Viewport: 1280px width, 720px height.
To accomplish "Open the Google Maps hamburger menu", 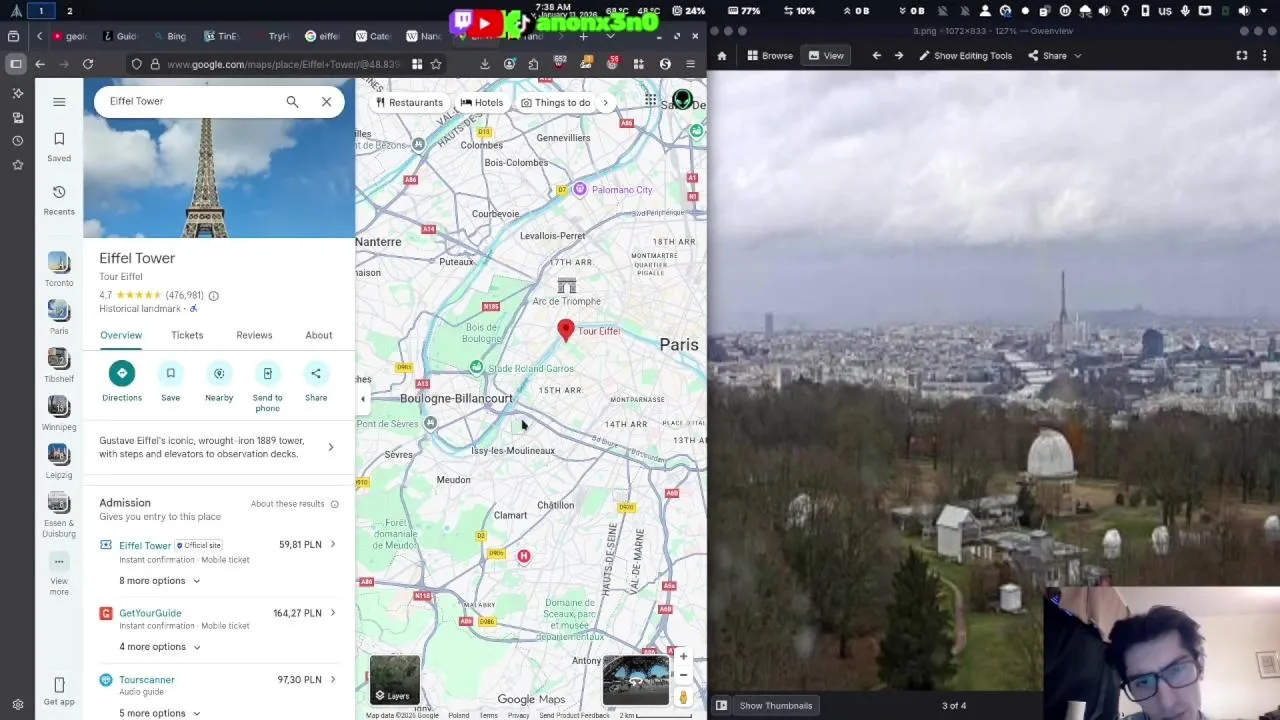I will (59, 101).
